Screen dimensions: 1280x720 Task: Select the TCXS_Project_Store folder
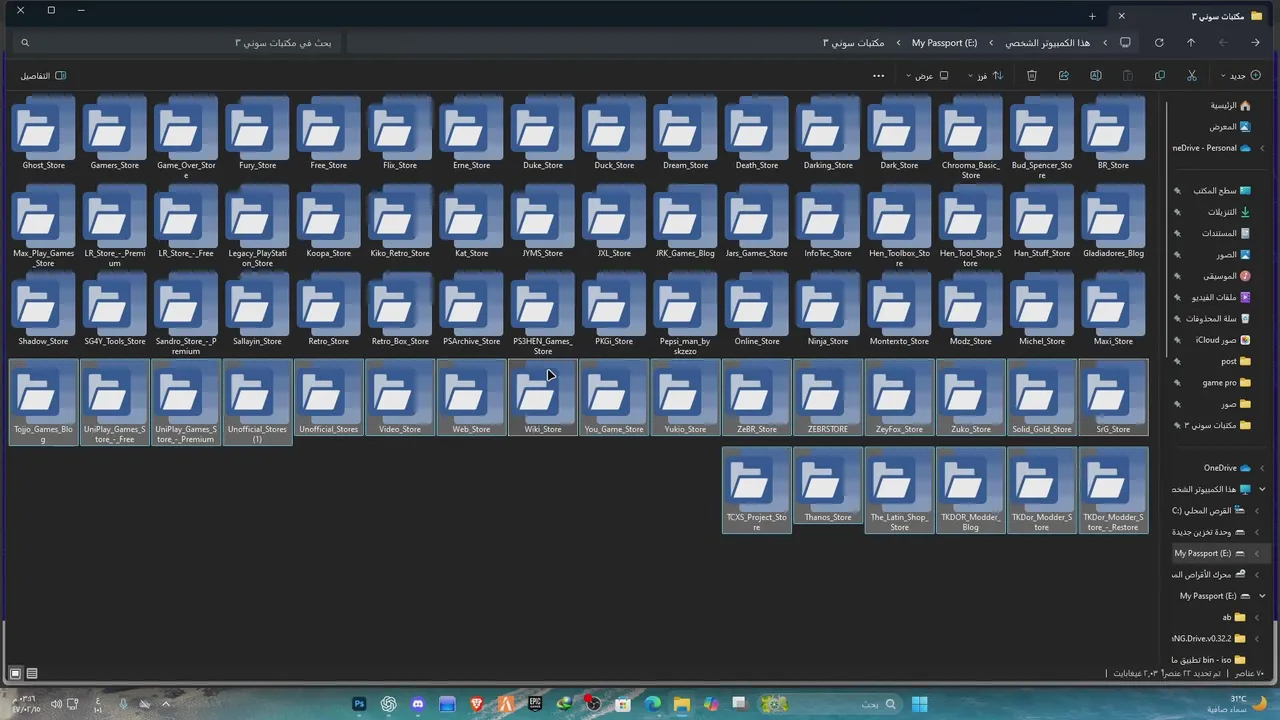757,490
